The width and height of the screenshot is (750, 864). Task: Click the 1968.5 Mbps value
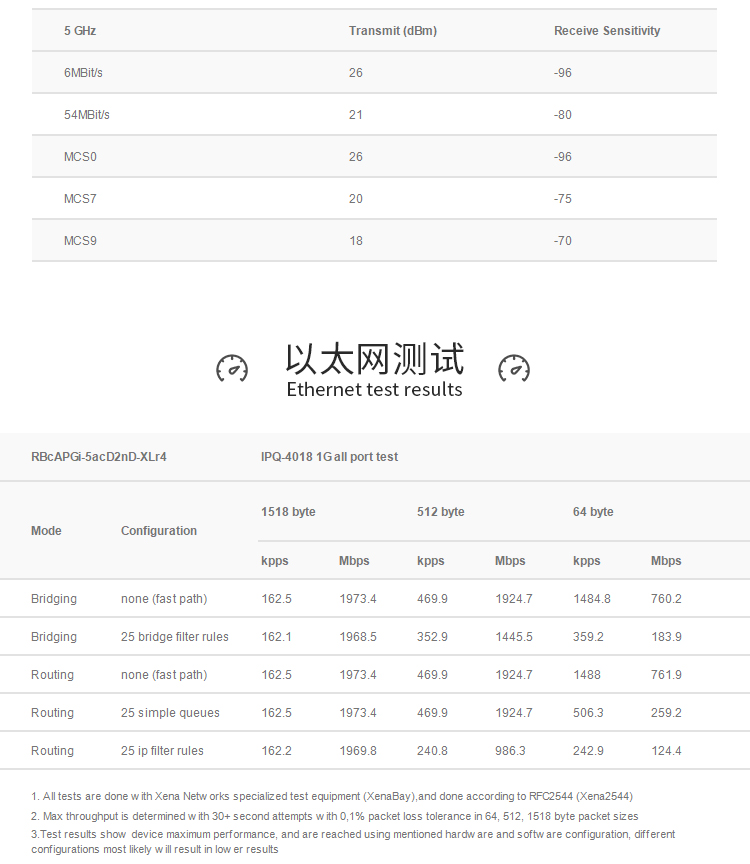click(x=358, y=637)
